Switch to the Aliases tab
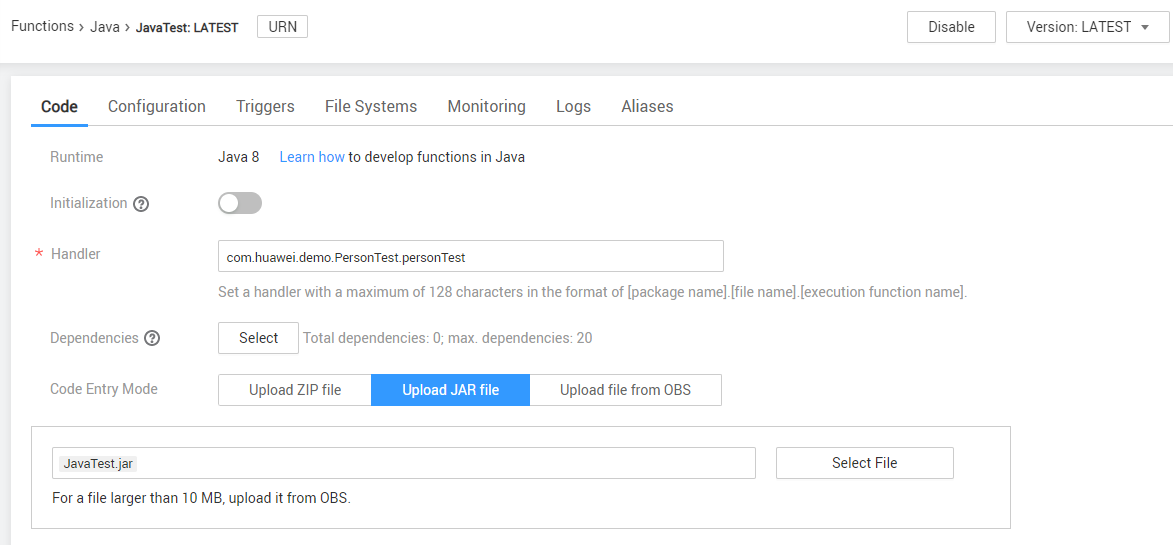 [x=647, y=106]
